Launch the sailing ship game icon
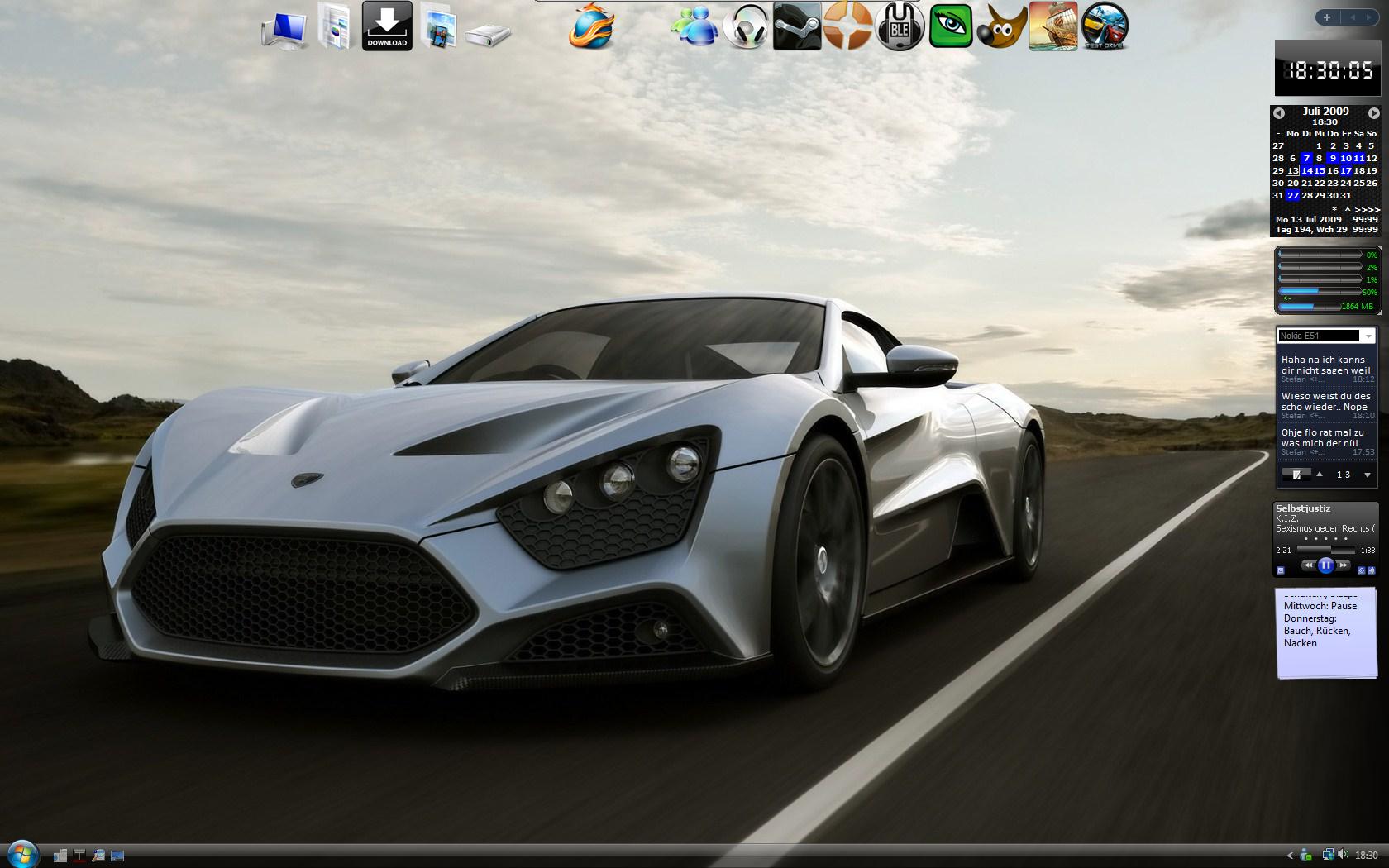 click(1053, 26)
